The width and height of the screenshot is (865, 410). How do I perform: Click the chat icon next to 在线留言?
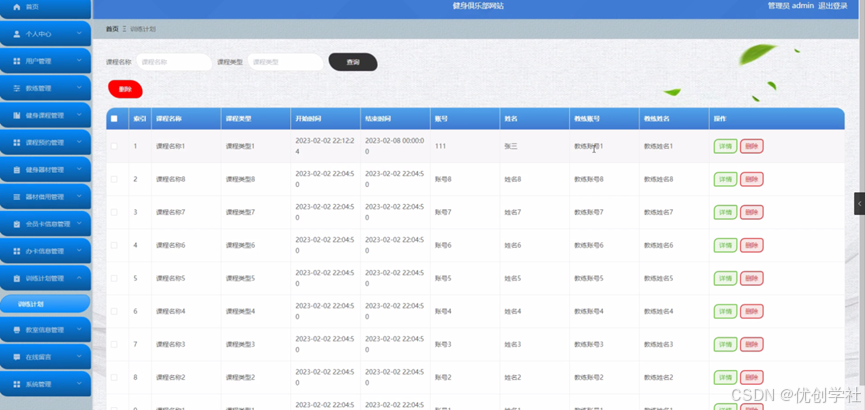16,357
